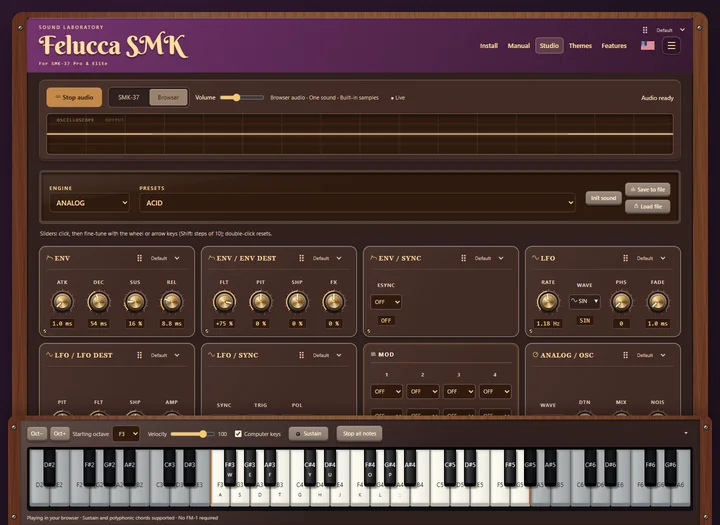Lower the keyboard with Oct- button
720x525 pixels.
point(37,434)
